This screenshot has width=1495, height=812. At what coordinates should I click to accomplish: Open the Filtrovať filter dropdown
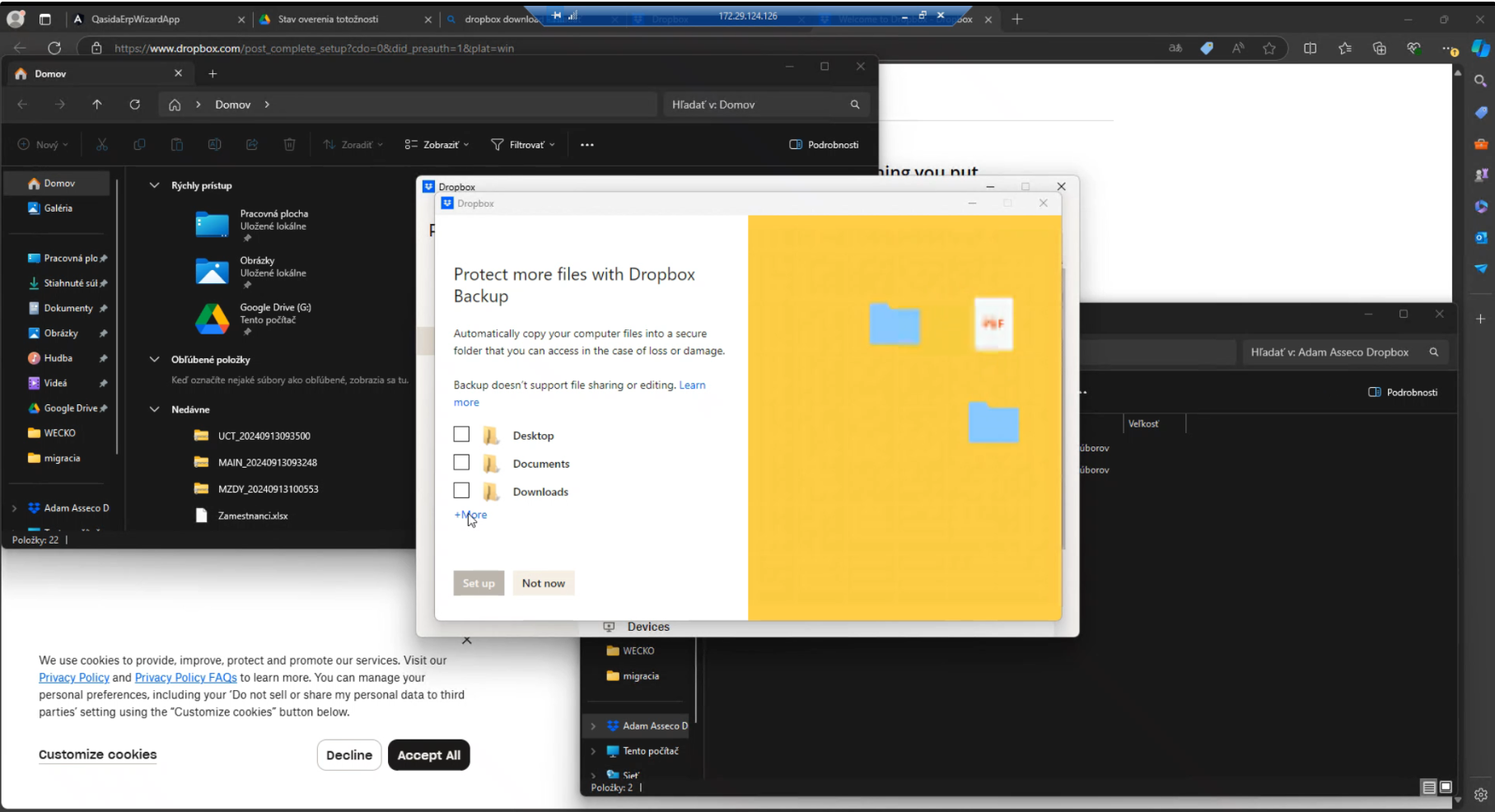click(523, 144)
